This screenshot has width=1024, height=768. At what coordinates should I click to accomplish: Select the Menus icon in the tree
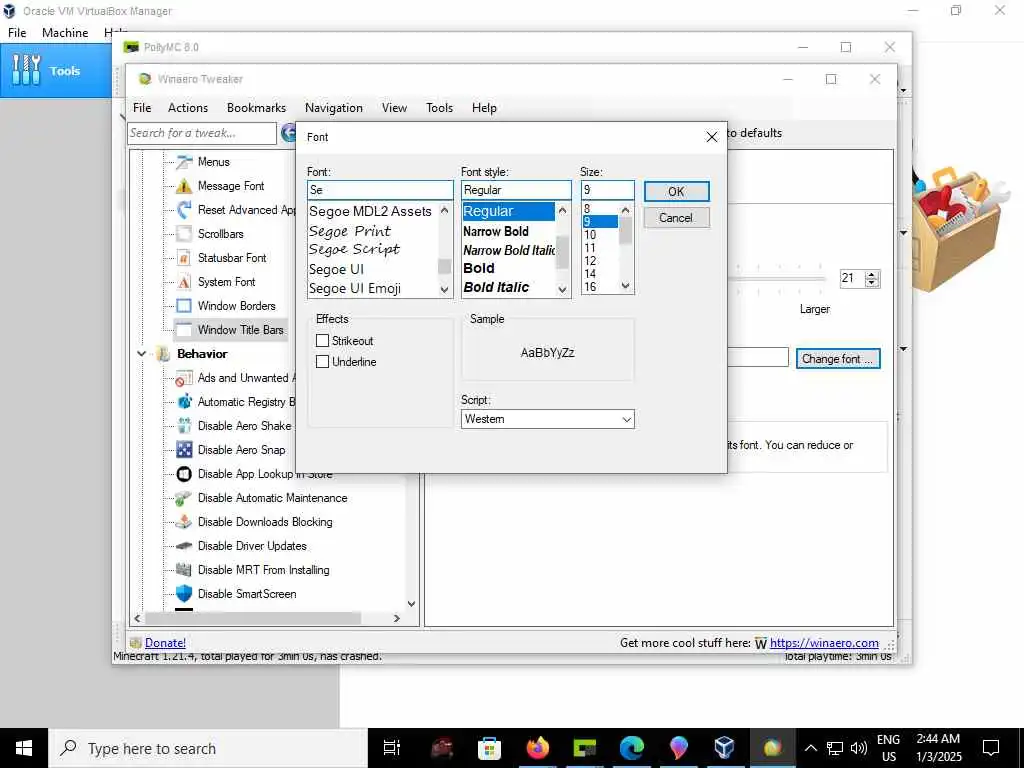tap(184, 162)
